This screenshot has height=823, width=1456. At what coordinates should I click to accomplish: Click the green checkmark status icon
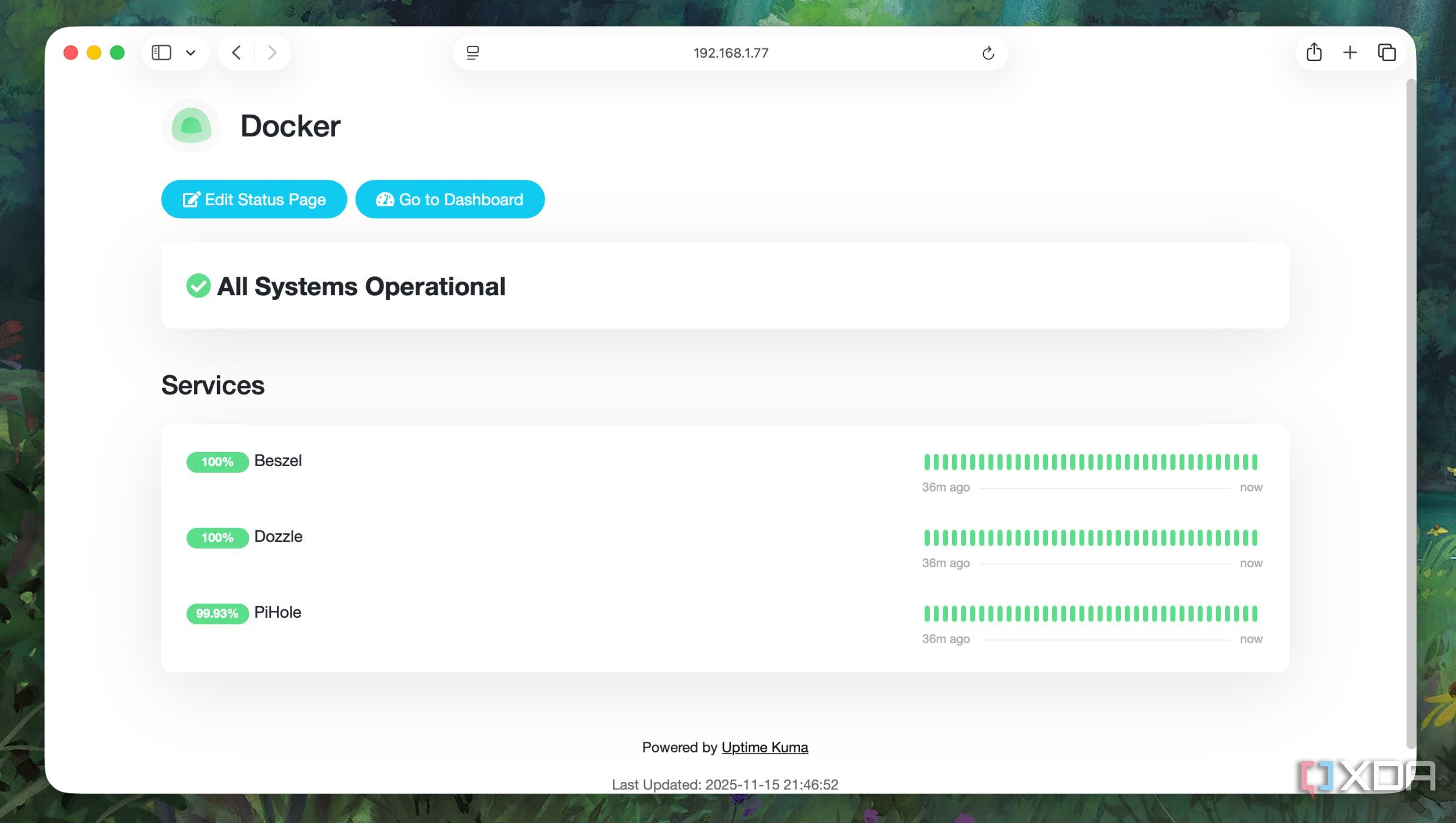[x=198, y=286]
